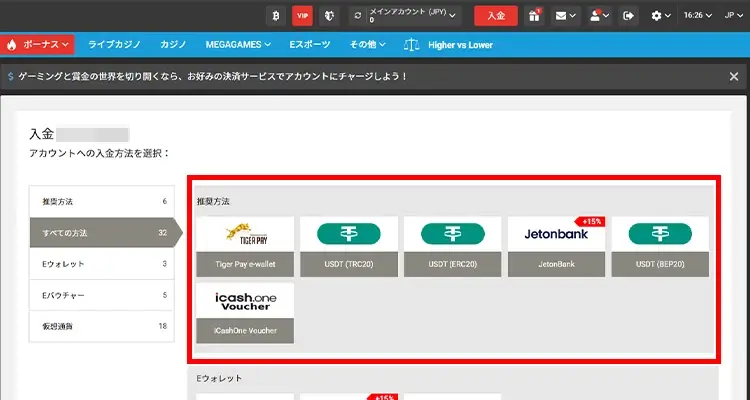This screenshot has height=400, width=750.
Task: Select the Eバウチャー category
Action: click(x=101, y=295)
